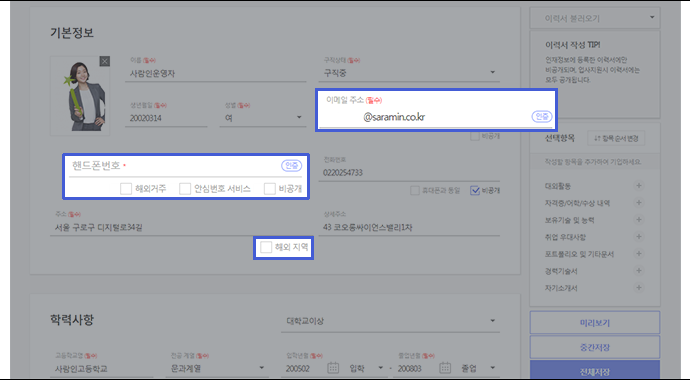
Task: Open the 성별 dropdown showing 여
Action: tap(263, 118)
